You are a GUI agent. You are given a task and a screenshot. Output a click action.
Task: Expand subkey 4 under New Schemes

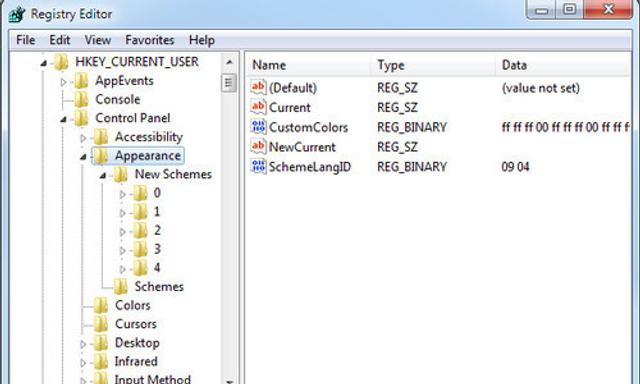click(122, 269)
